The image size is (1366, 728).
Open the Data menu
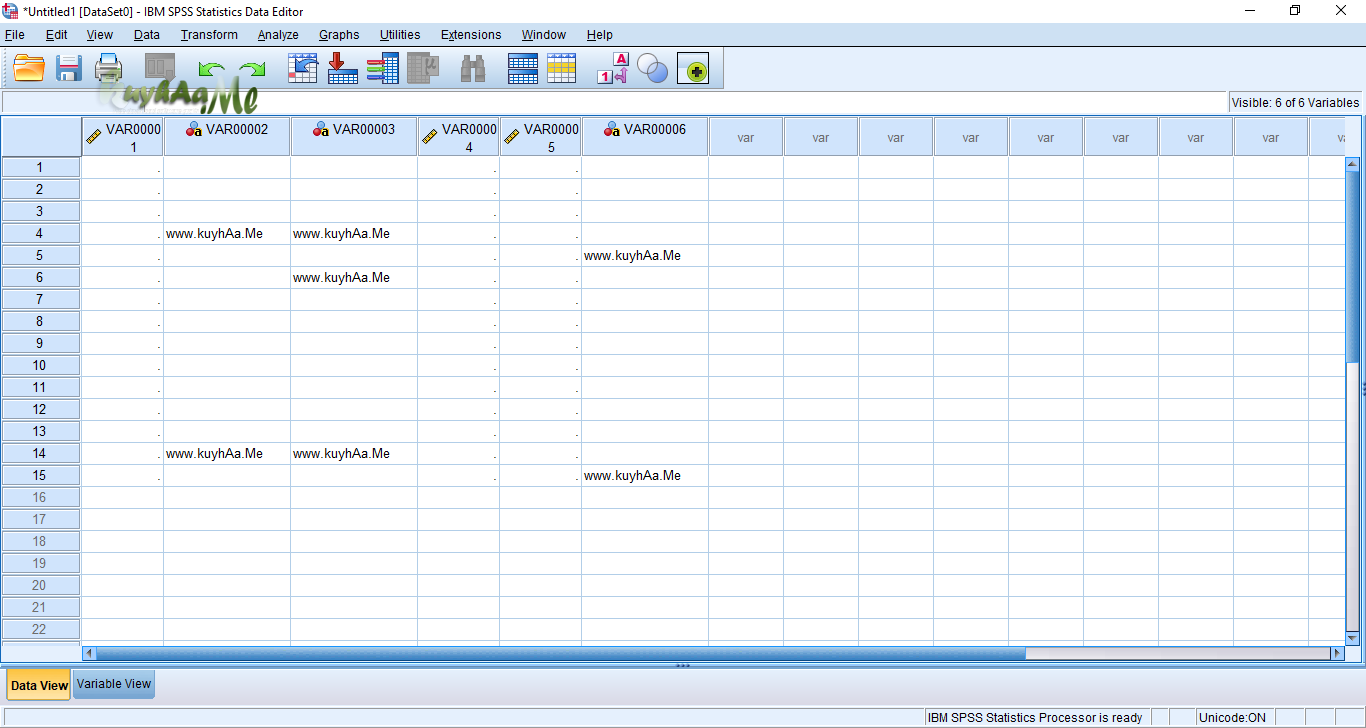(x=147, y=34)
